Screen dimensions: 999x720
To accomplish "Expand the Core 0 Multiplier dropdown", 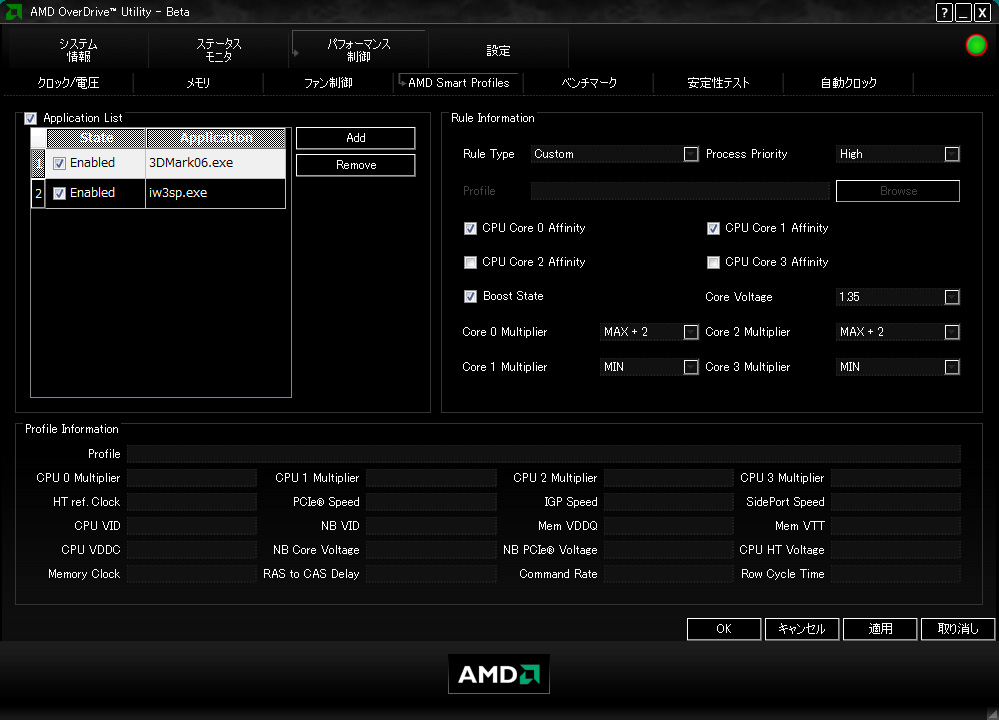I will 691,332.
